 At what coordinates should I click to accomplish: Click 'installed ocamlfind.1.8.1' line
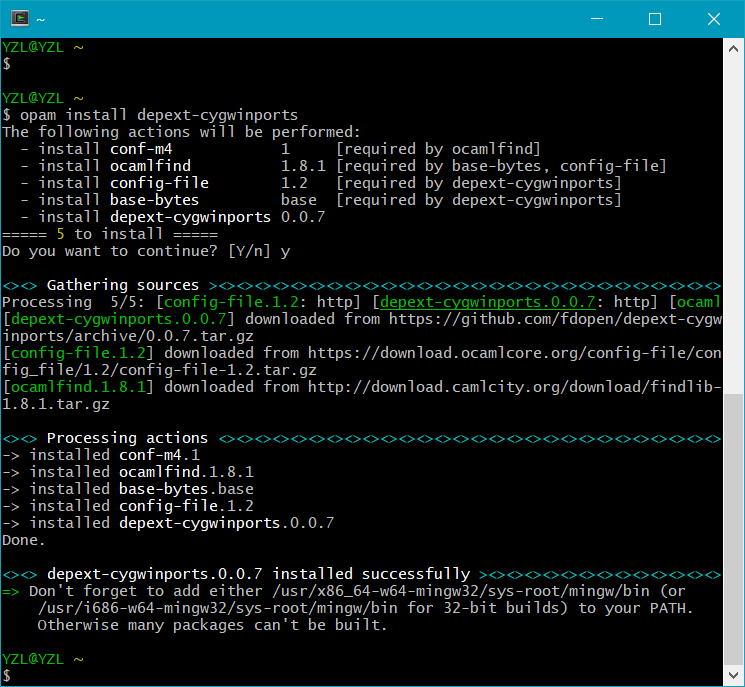pos(128,472)
